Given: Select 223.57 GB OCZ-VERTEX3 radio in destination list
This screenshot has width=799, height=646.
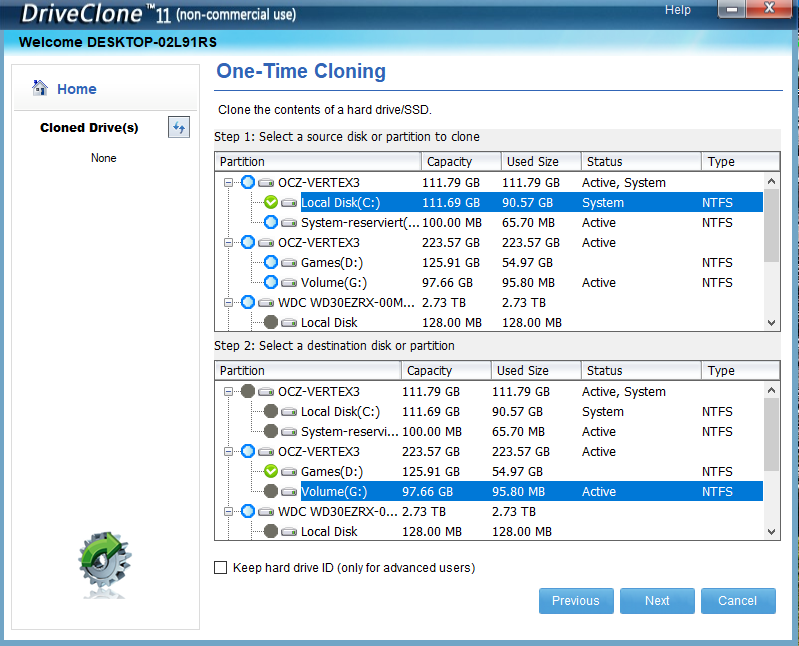Looking at the screenshot, I should tap(248, 451).
